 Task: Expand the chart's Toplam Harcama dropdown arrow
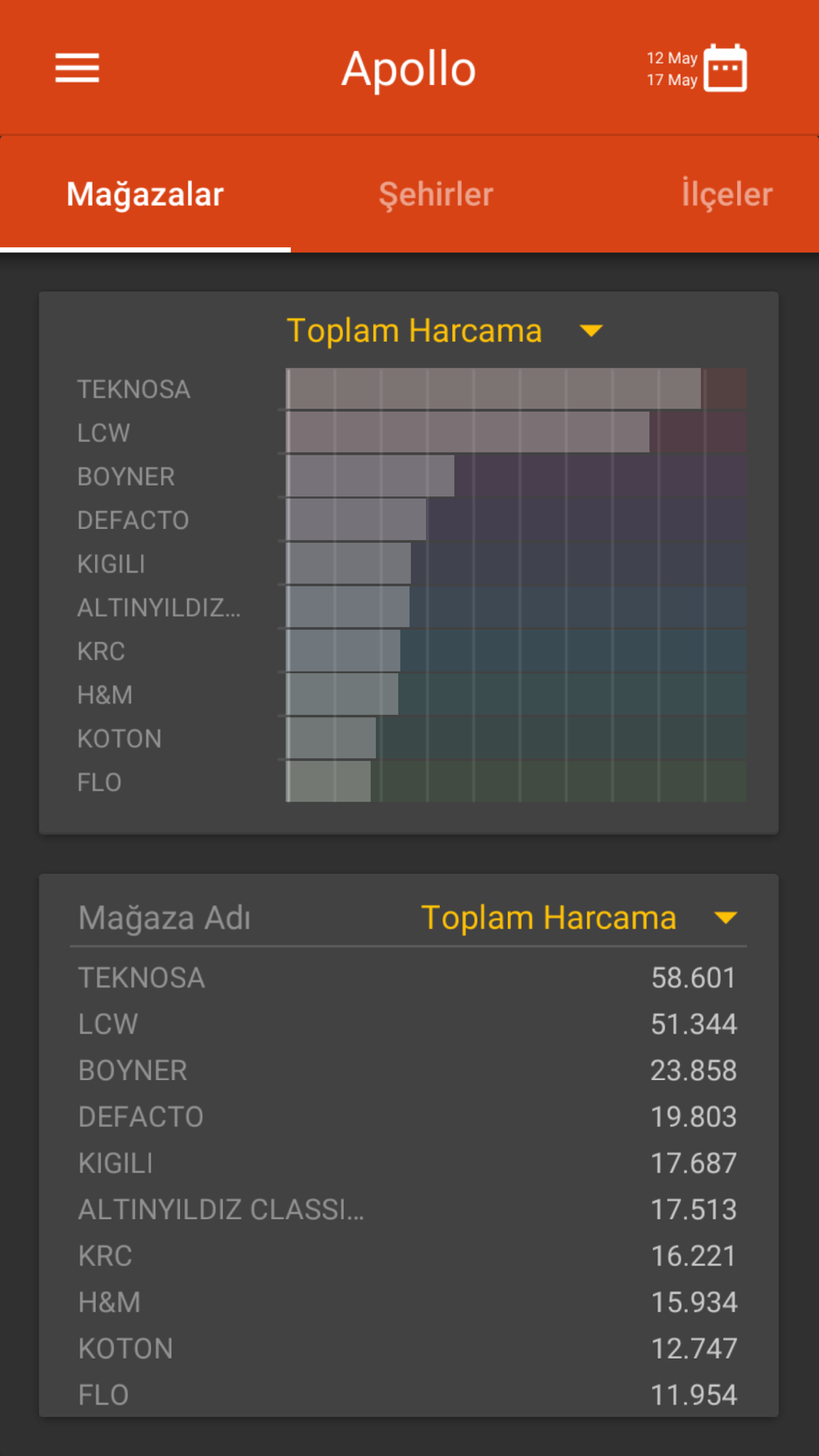point(591,331)
